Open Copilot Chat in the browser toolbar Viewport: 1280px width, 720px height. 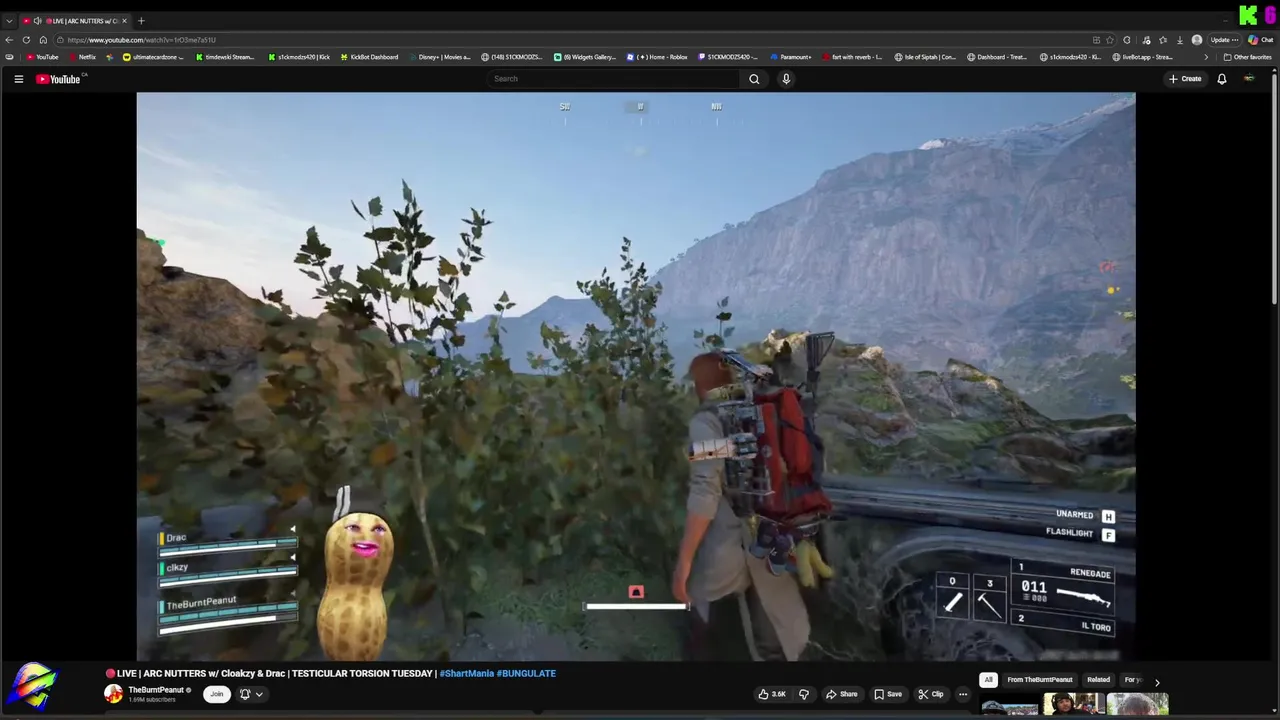click(x=1261, y=40)
